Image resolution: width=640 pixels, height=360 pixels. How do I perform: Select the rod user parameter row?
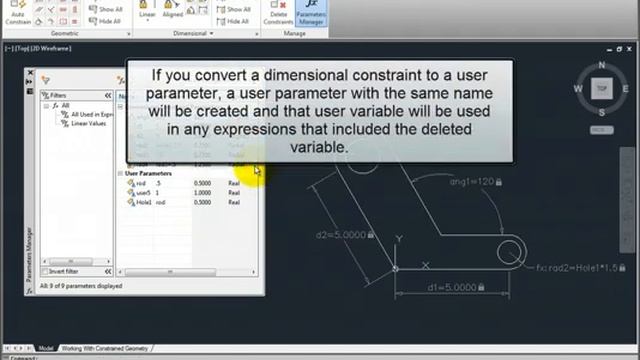tap(187, 183)
